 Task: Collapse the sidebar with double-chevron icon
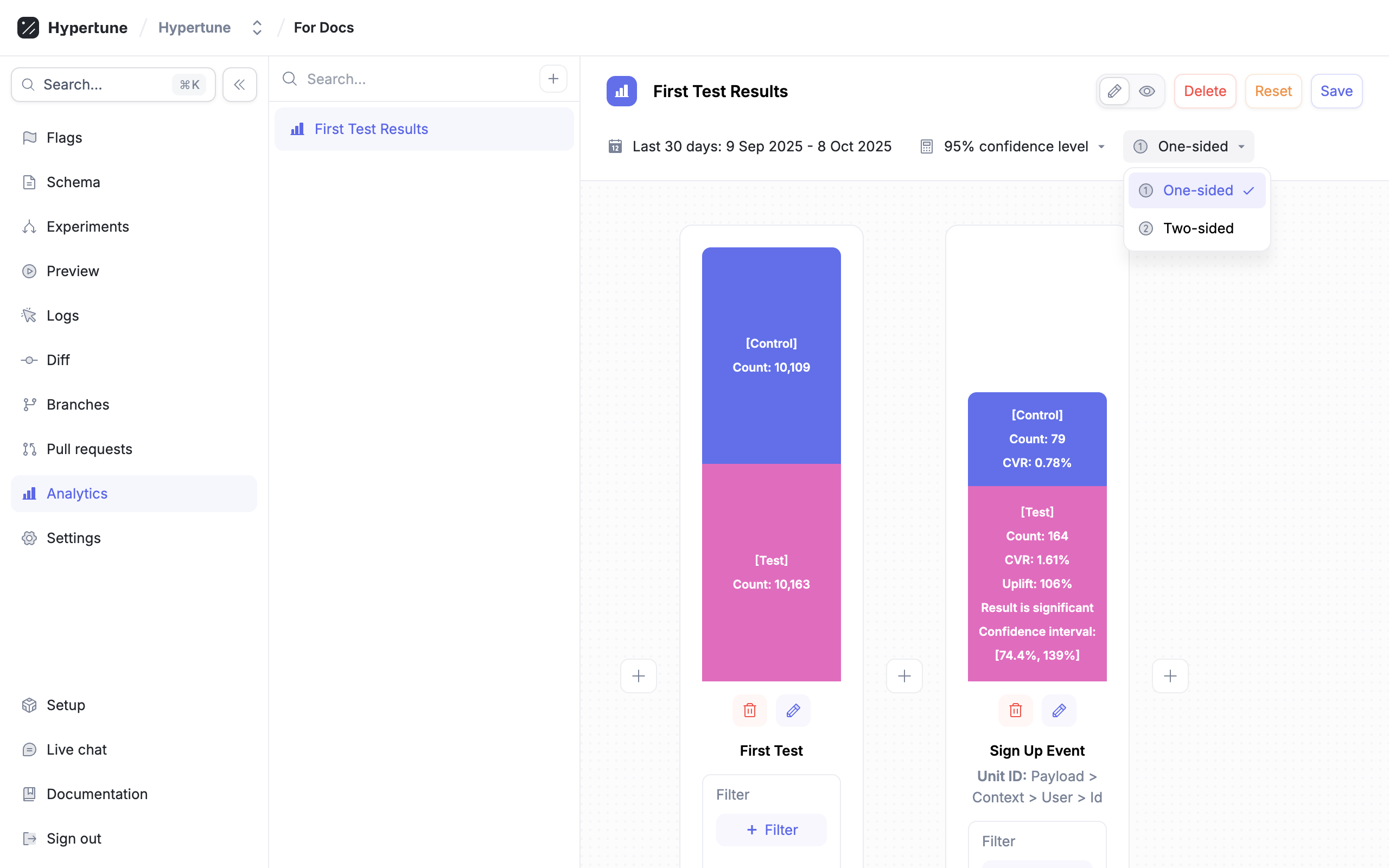(239, 85)
